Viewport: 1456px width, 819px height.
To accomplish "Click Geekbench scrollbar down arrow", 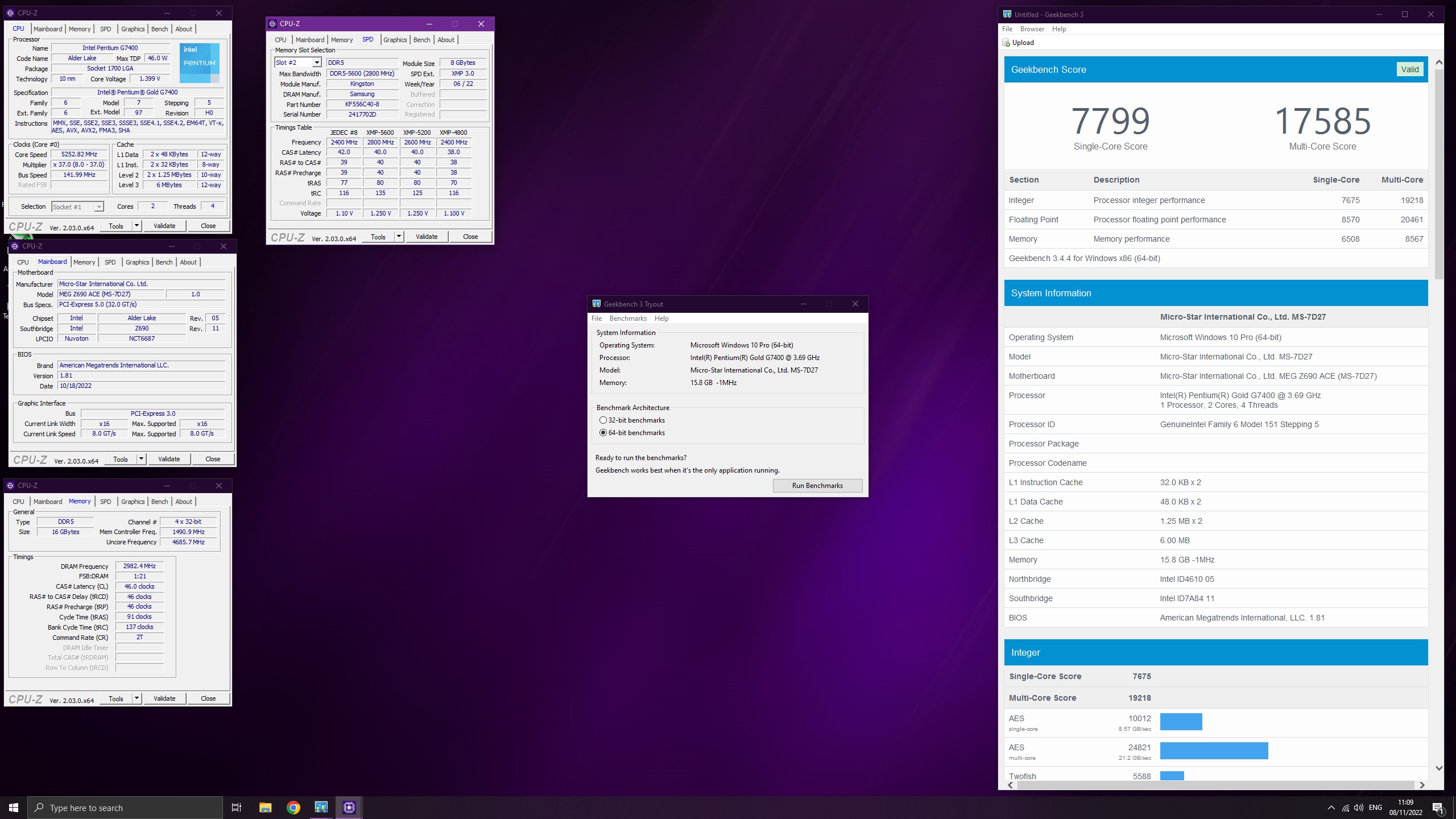I will (1439, 768).
